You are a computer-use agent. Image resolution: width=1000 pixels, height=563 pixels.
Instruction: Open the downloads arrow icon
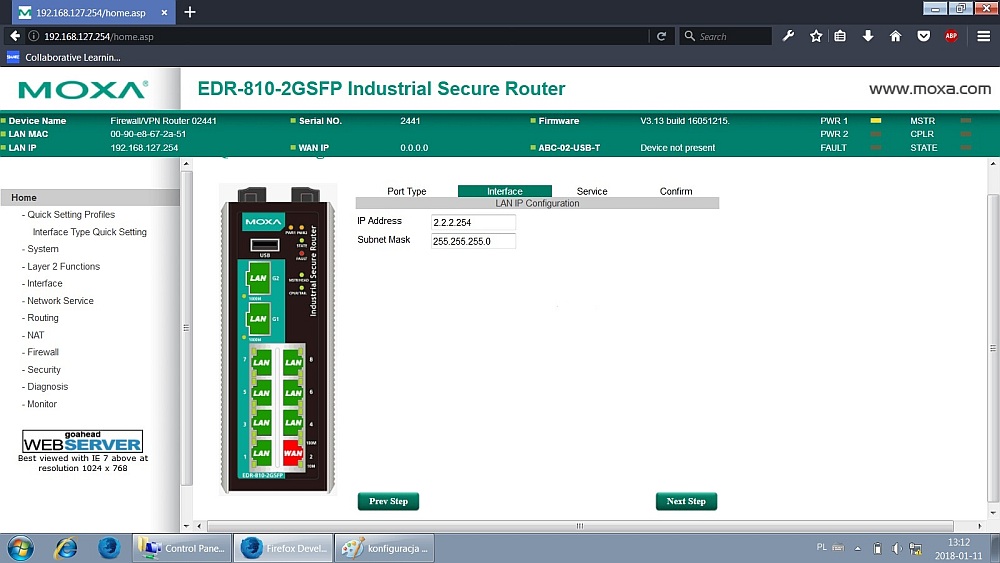[867, 36]
